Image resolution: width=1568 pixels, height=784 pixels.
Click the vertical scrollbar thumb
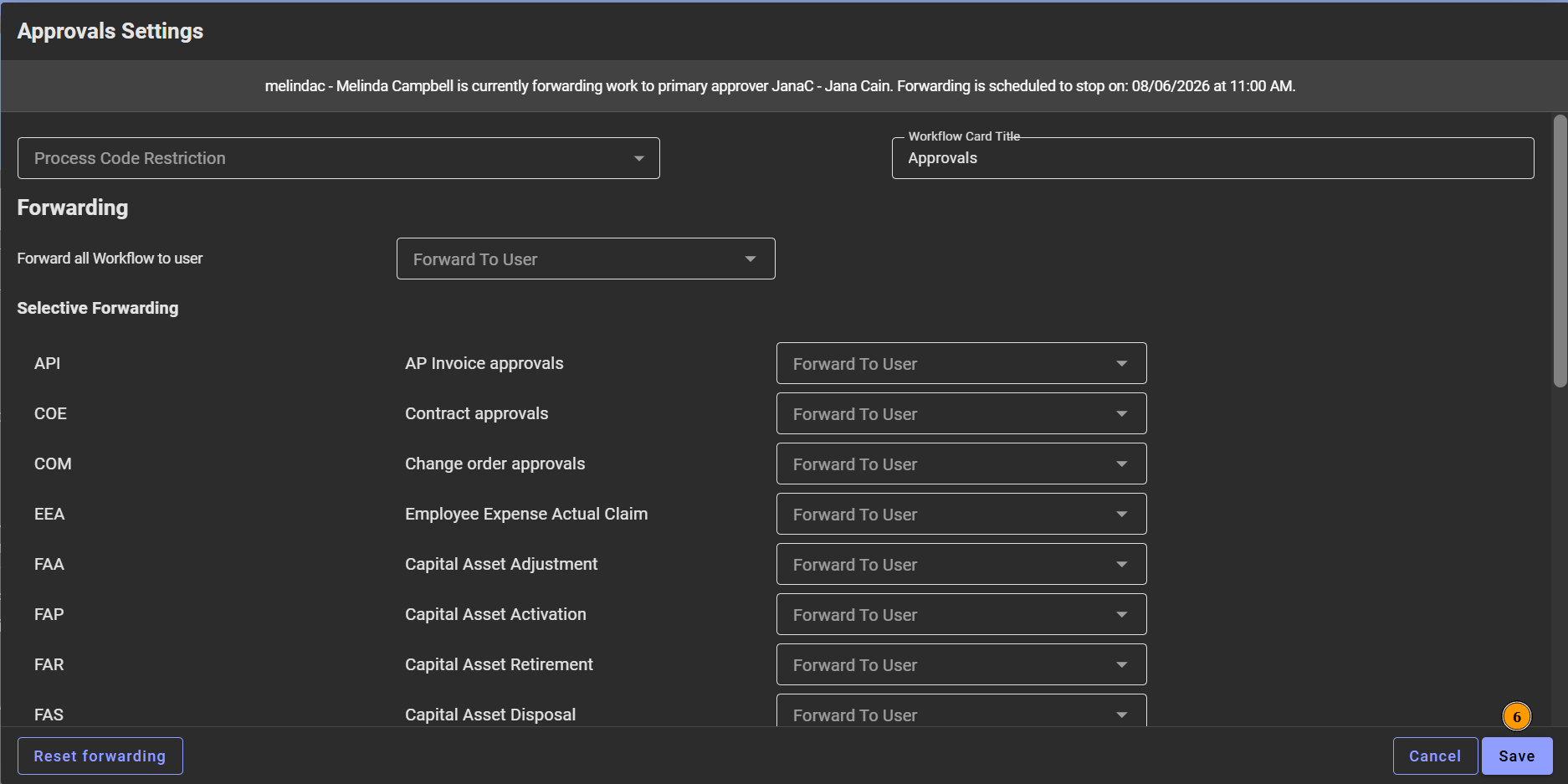pyautogui.click(x=1560, y=251)
